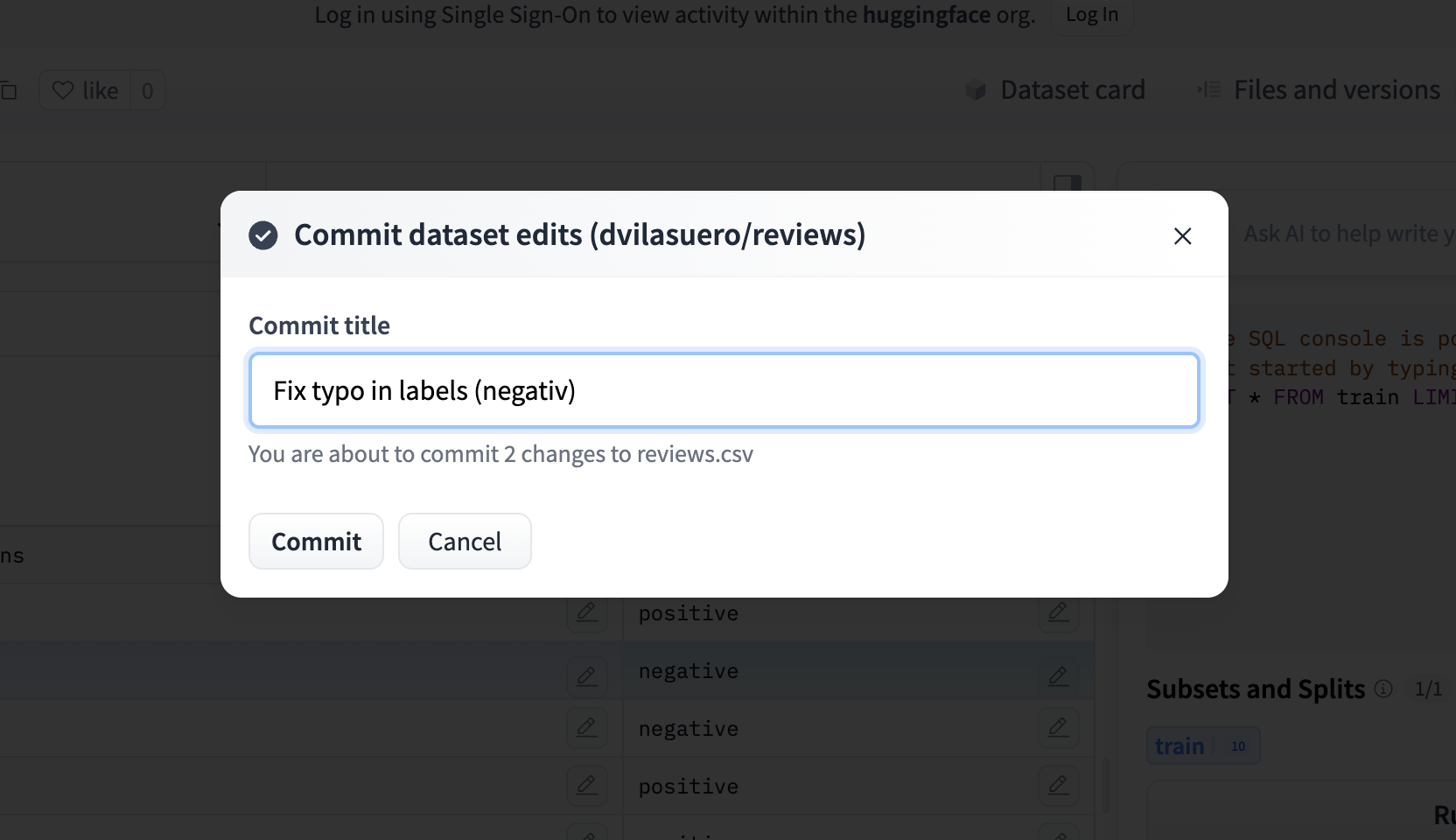The height and width of the screenshot is (840, 1456).
Task: Commit the dataset edits
Action: coord(316,541)
